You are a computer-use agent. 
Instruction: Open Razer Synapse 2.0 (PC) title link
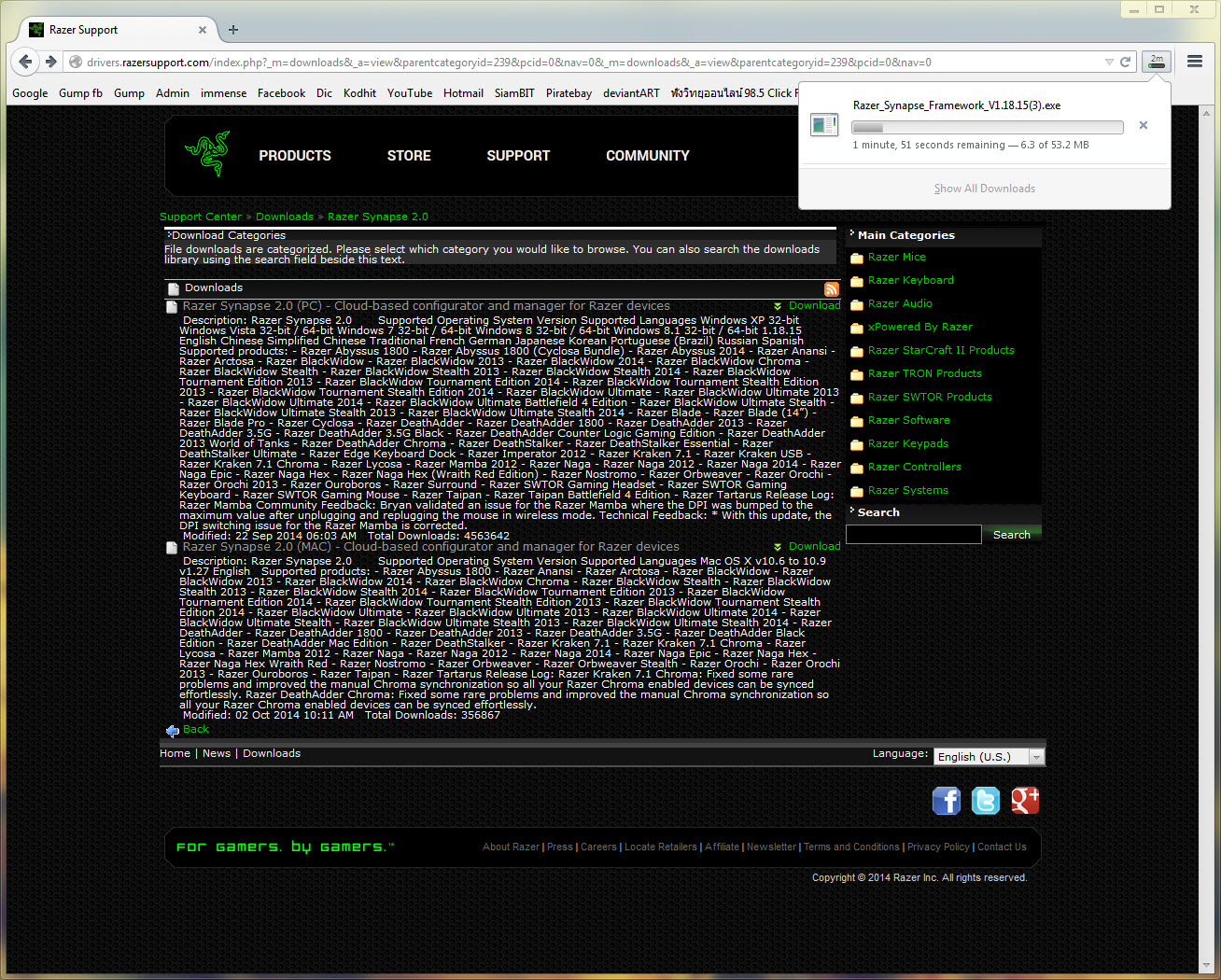point(427,306)
